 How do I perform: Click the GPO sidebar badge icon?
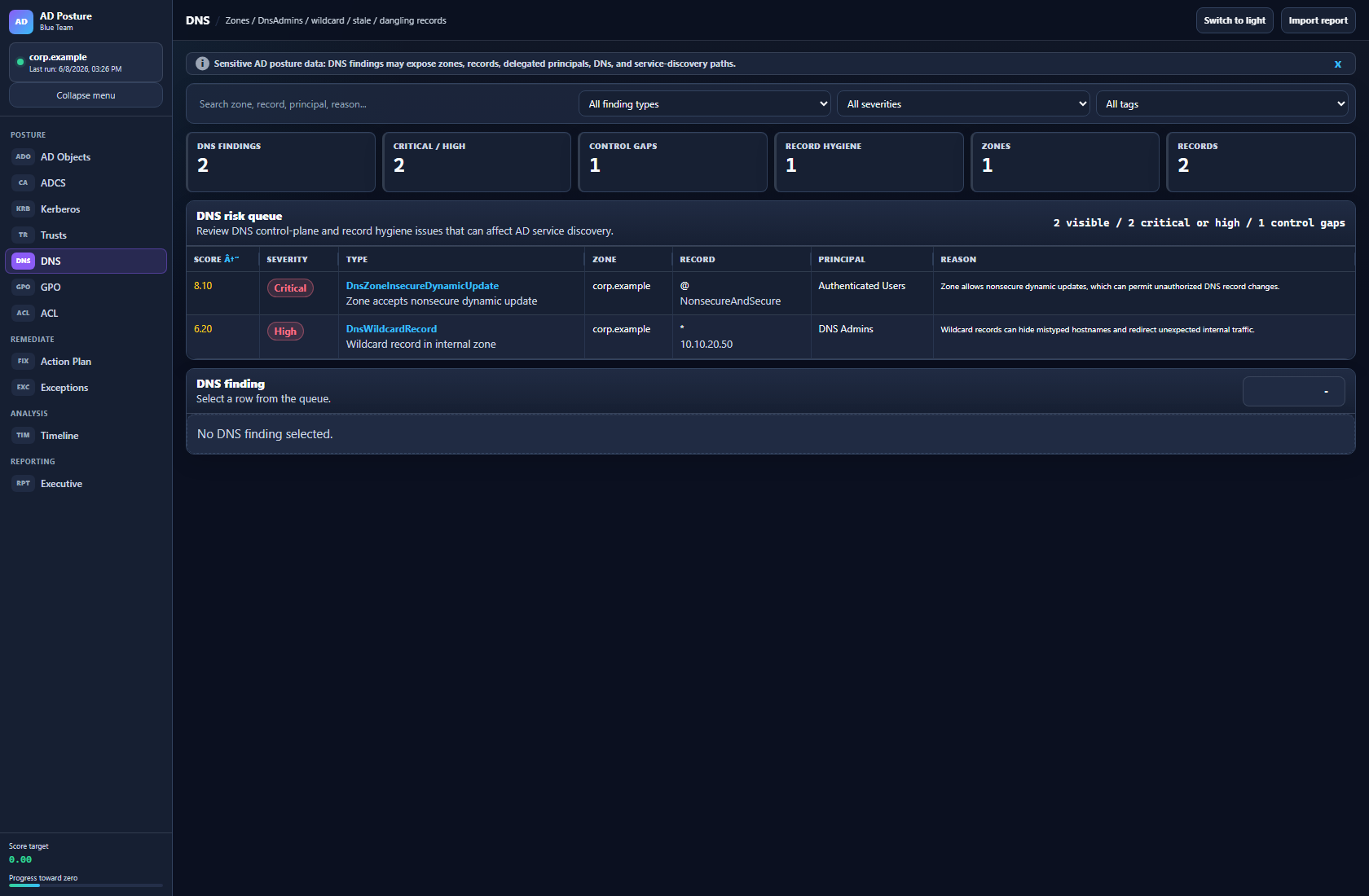click(23, 288)
